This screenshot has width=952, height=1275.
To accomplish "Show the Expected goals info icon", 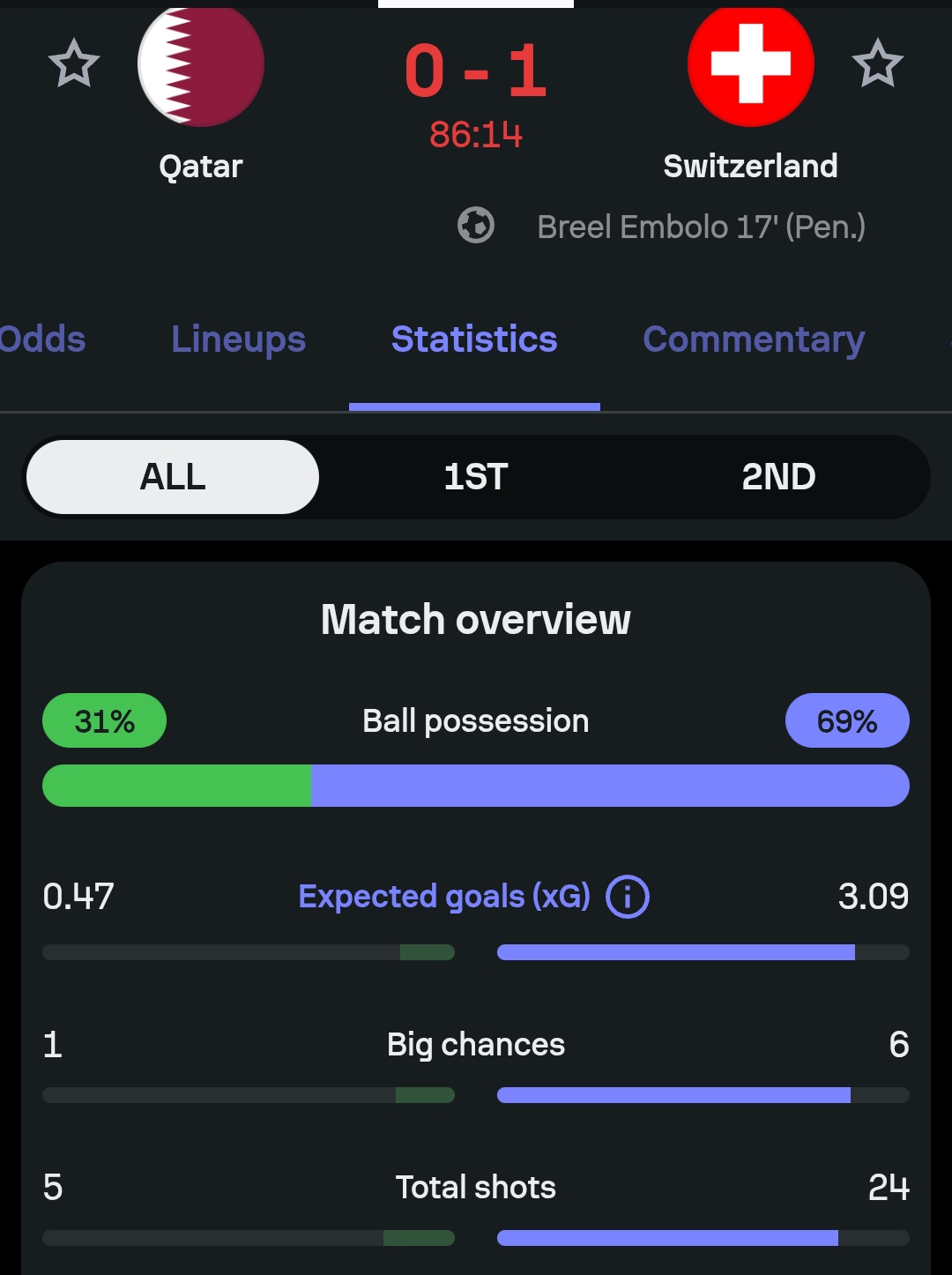I will 628,897.
